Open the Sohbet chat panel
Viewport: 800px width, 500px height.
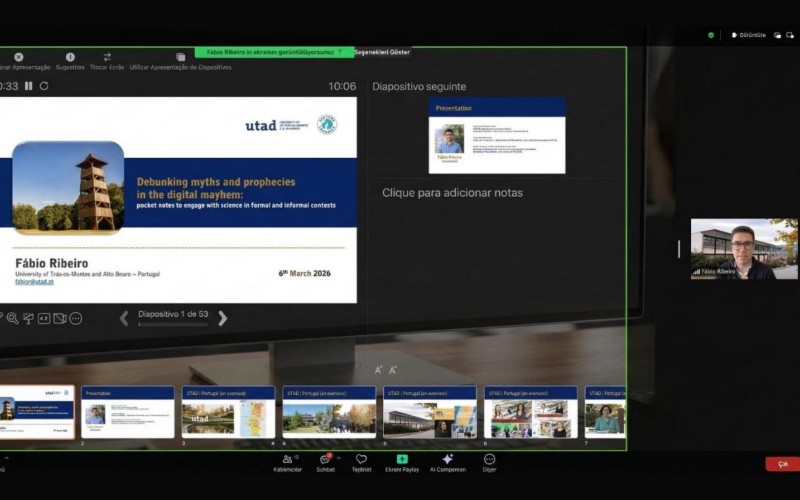coord(325,460)
